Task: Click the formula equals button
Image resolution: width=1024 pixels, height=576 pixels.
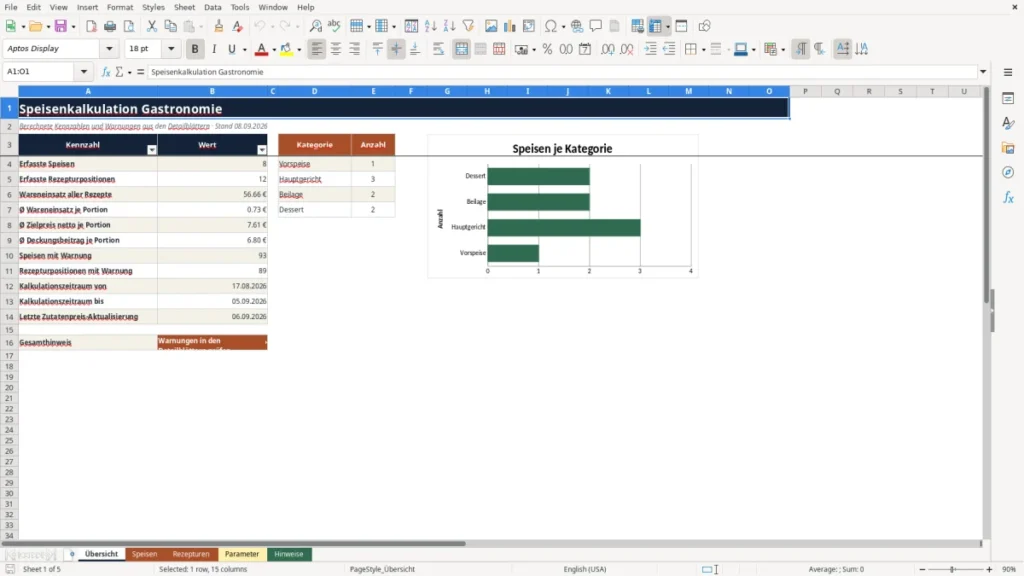Action: 140,72
